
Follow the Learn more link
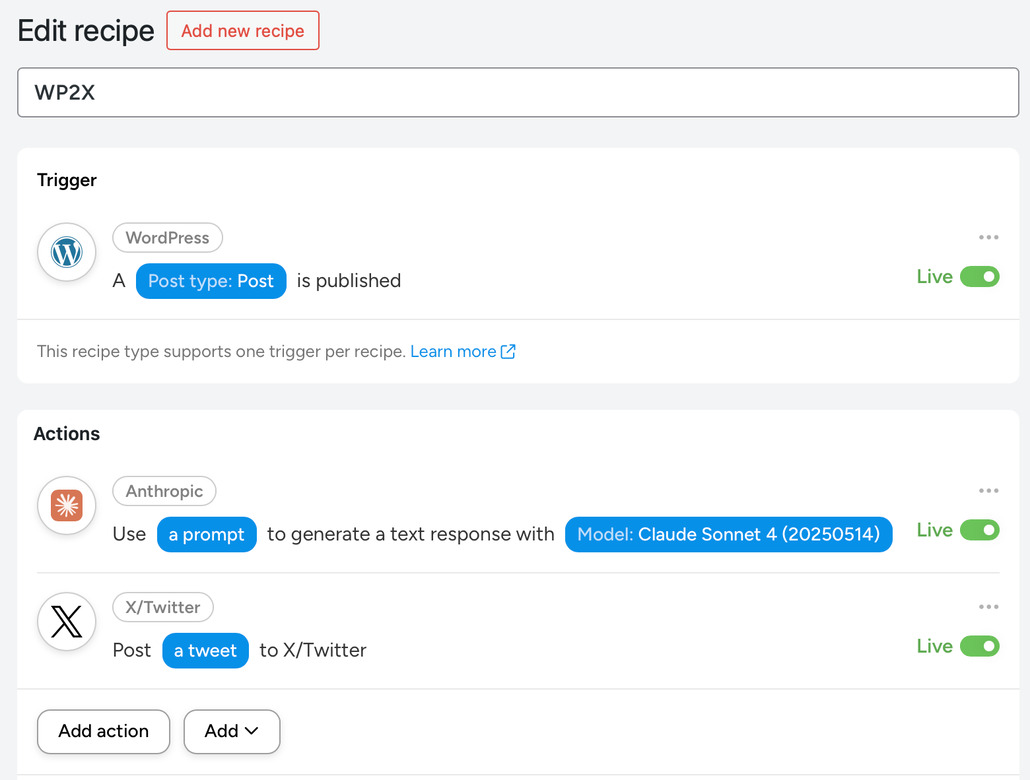click(x=453, y=351)
